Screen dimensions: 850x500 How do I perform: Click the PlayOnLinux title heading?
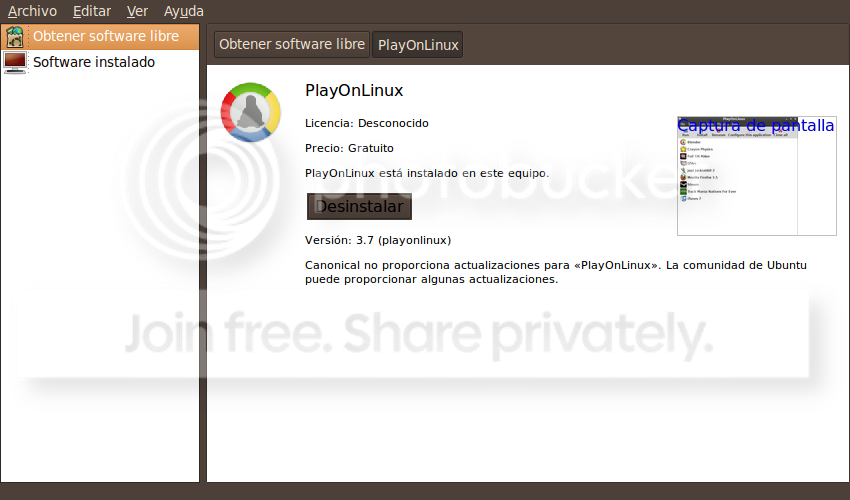[354, 90]
